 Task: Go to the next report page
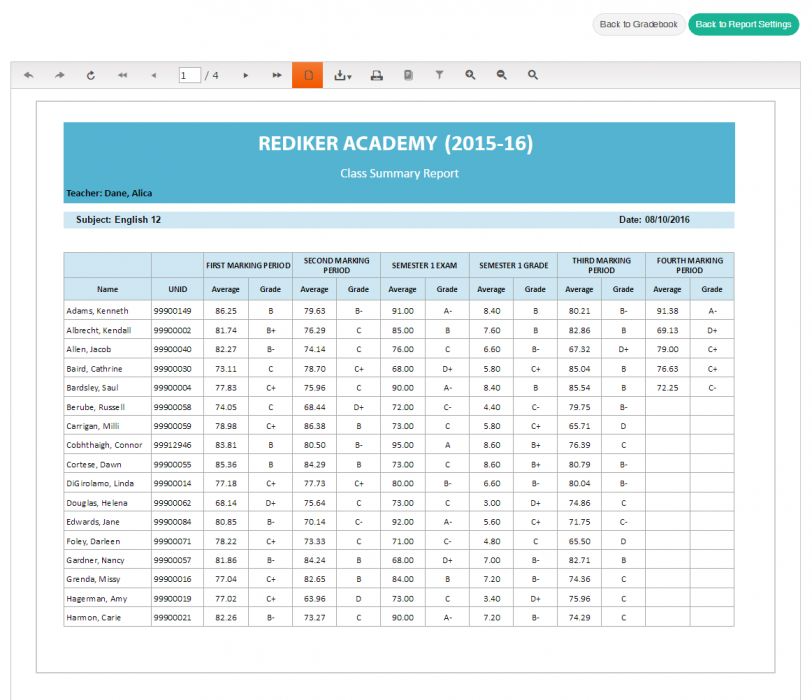click(x=245, y=75)
